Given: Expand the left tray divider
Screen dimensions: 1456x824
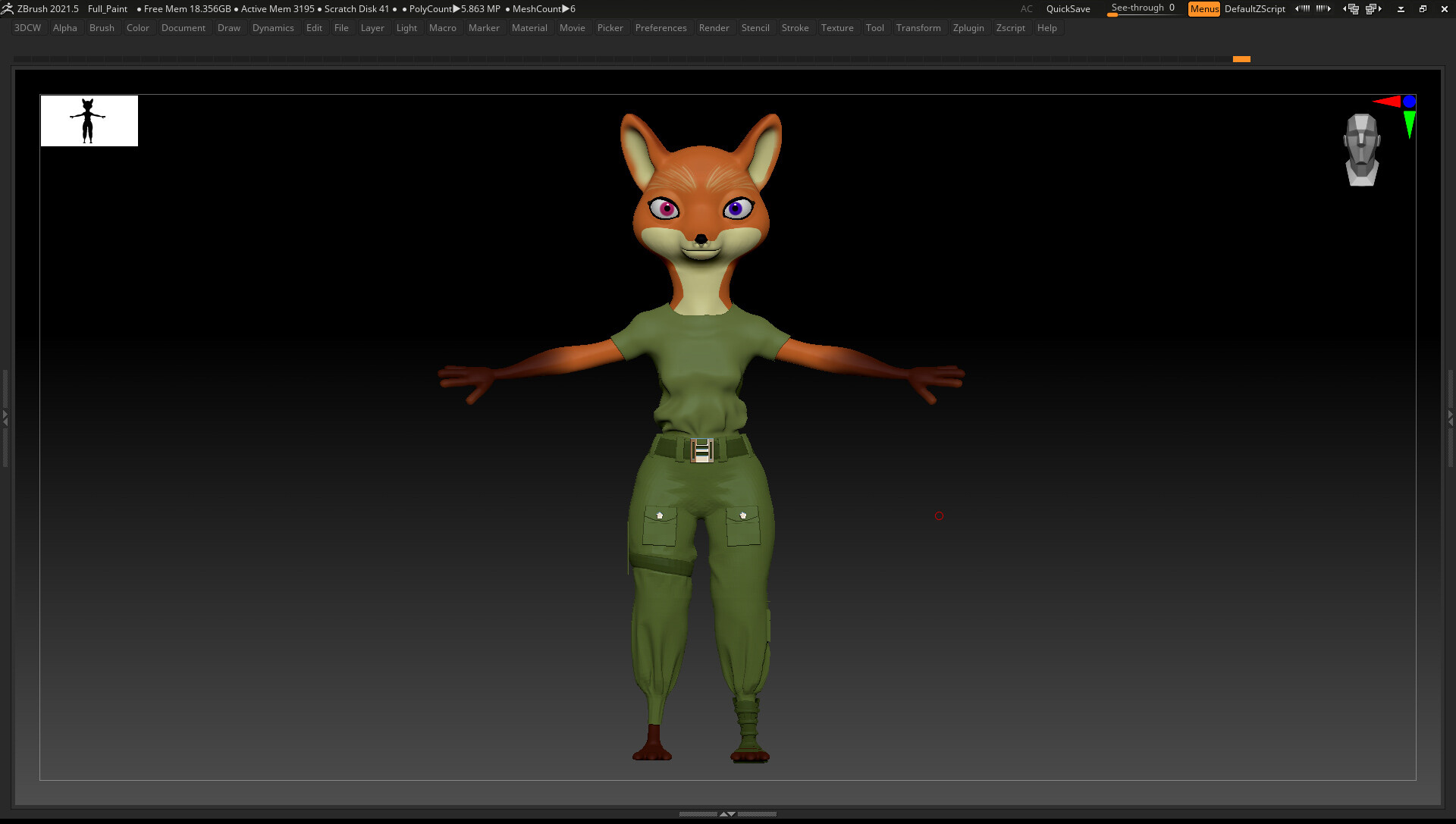Looking at the screenshot, I should 5,416.
